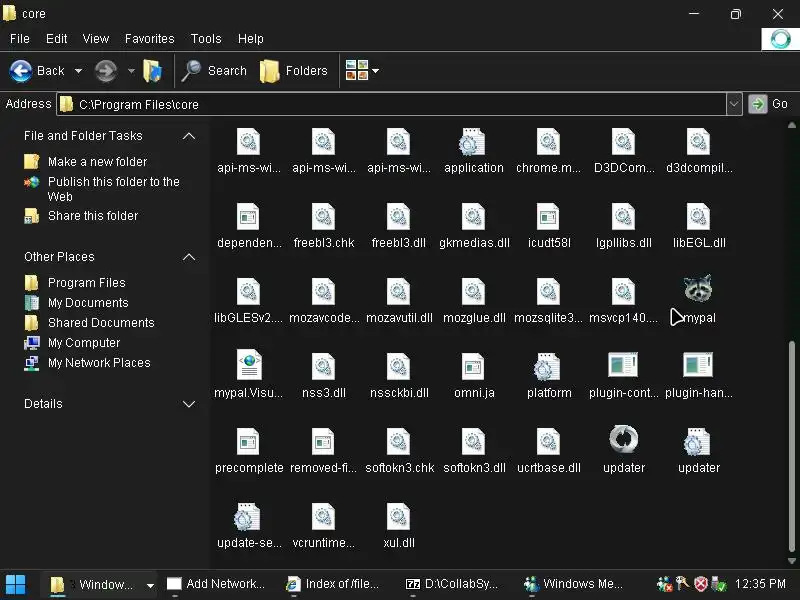Viewport: 800px width, 600px height.
Task: Open the File menu
Action: (x=20, y=39)
